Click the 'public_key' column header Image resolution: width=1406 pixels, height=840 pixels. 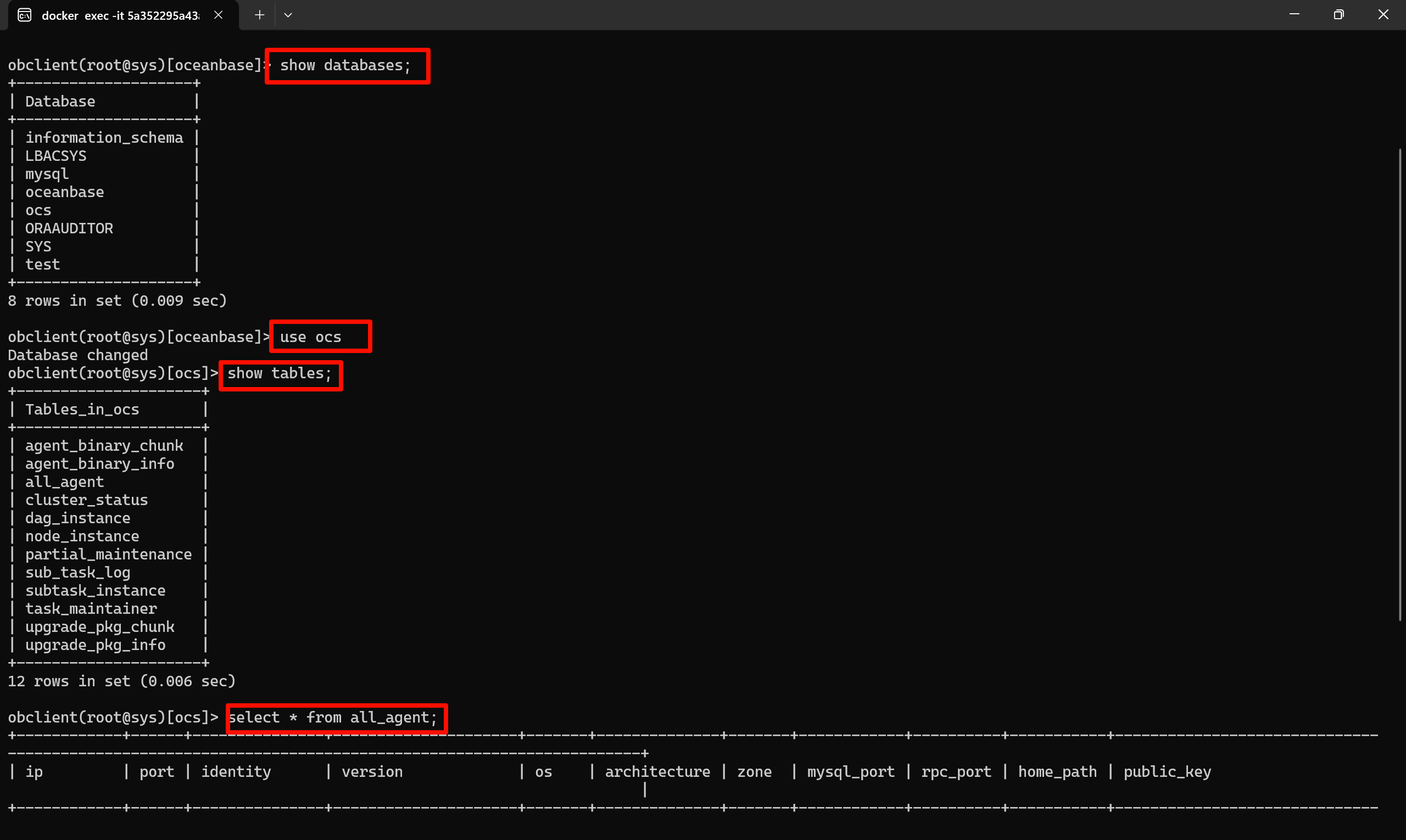1167,772
